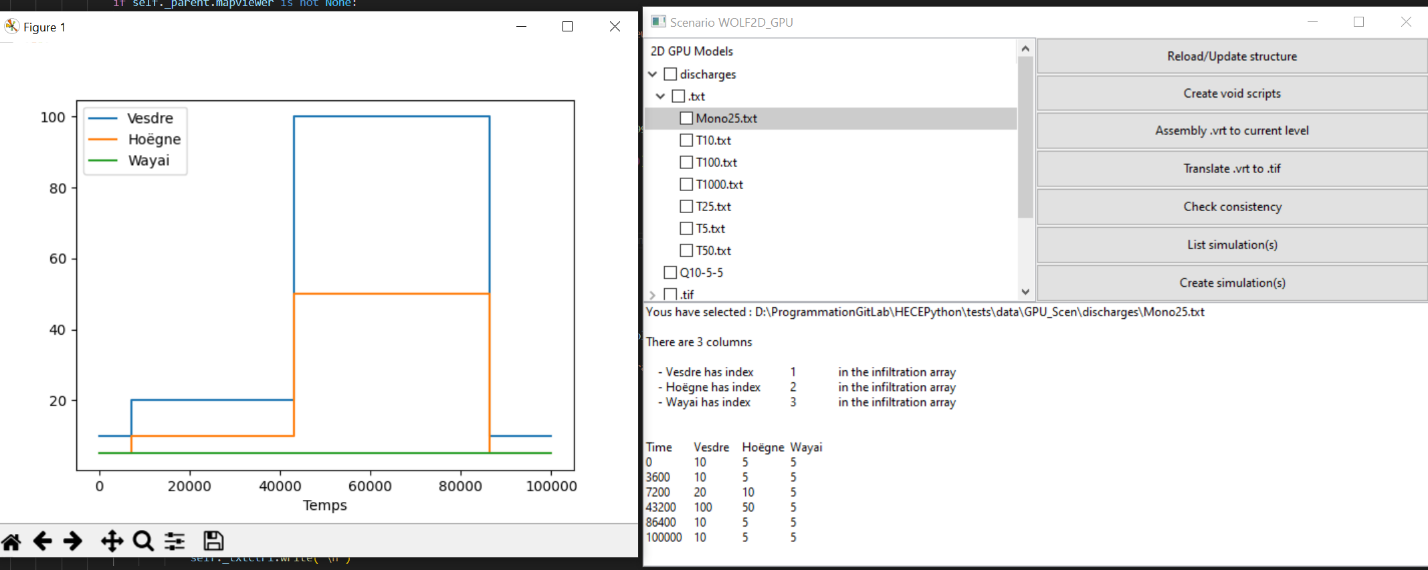Enable the Q10-5-5 checkbox
1428x570 pixels.
[x=670, y=272]
